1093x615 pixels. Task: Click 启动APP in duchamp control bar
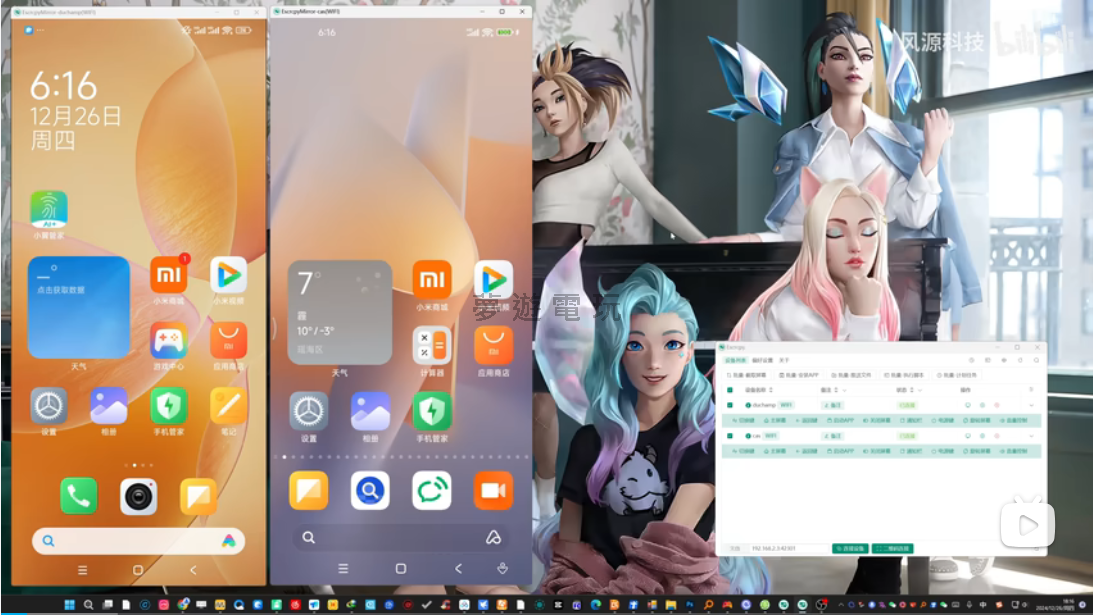841,420
